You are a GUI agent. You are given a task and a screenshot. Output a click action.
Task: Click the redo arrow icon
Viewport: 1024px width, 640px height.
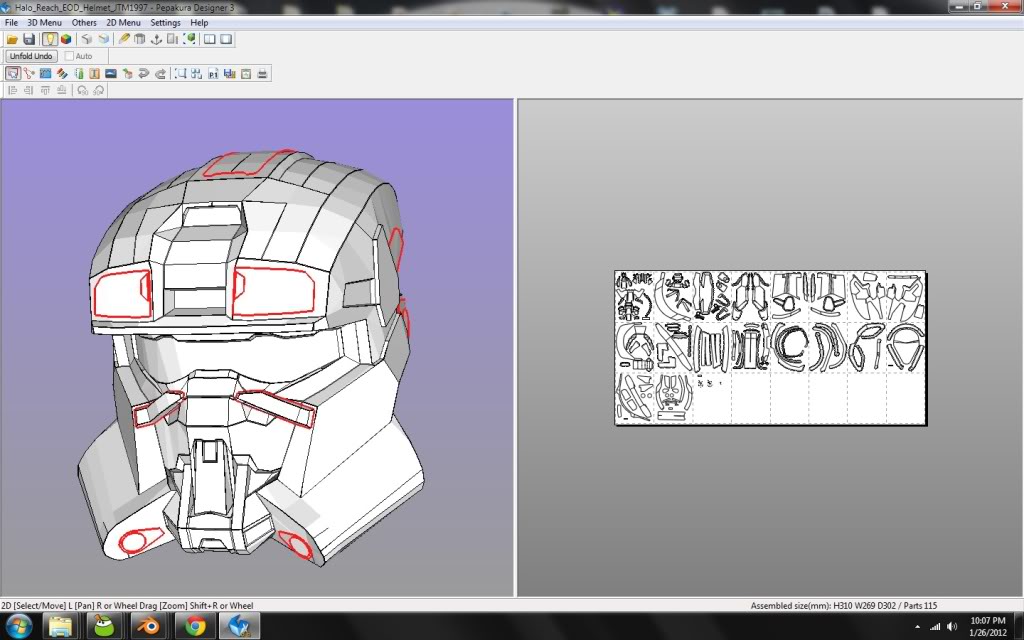click(160, 73)
